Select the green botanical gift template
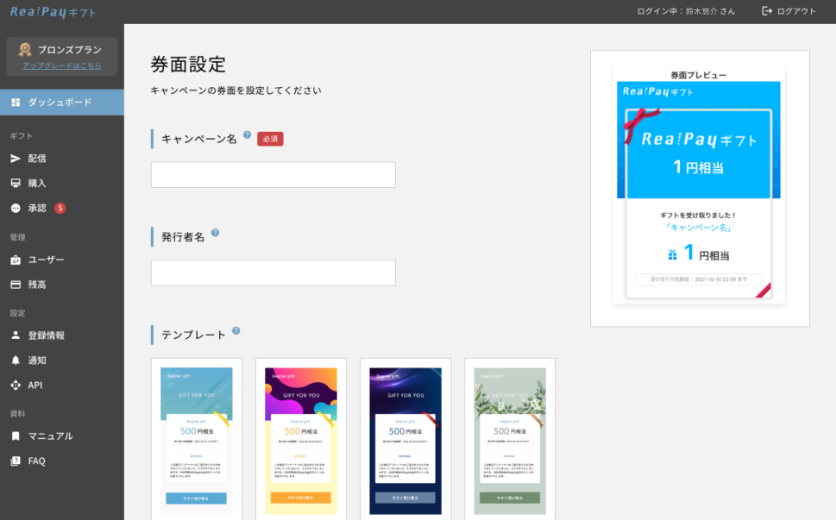The height and width of the screenshot is (520, 836). point(510,439)
